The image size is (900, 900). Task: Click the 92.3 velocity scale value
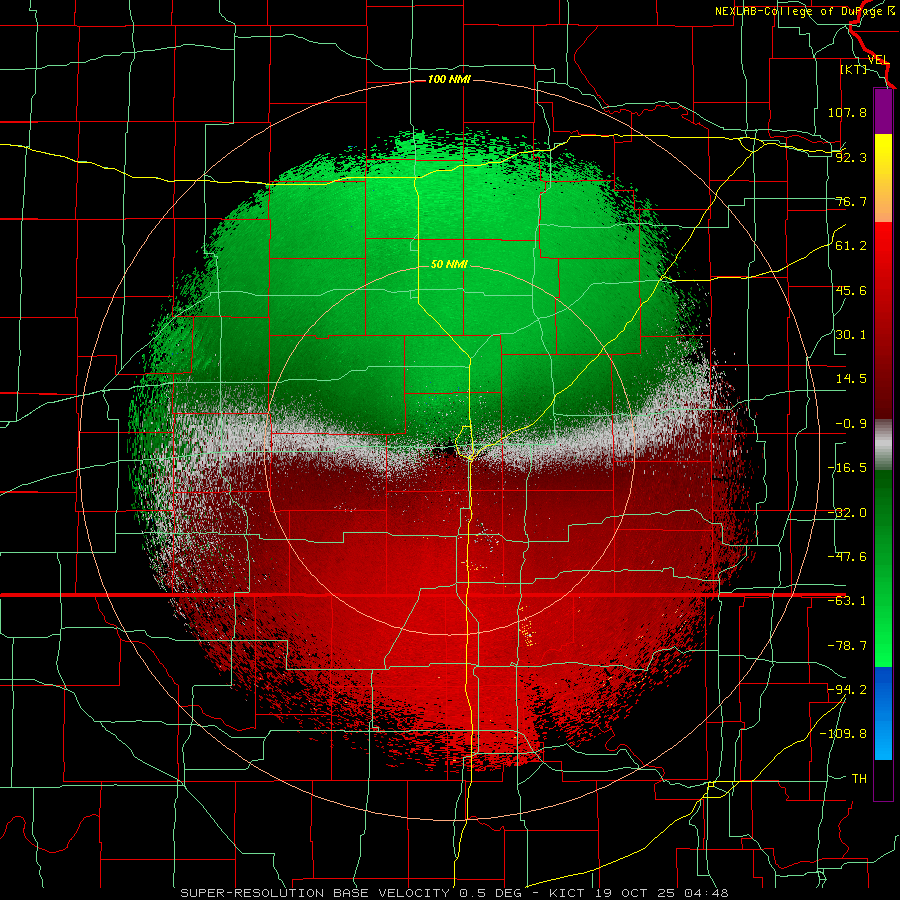[x=851, y=157]
